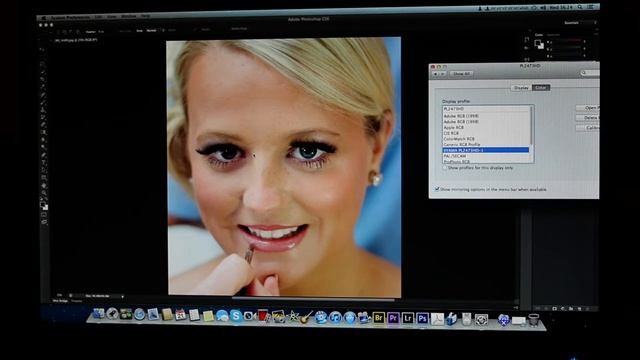This screenshot has width=640, height=360.
Task: Select the Photoshop document tab
Action: 76,40
